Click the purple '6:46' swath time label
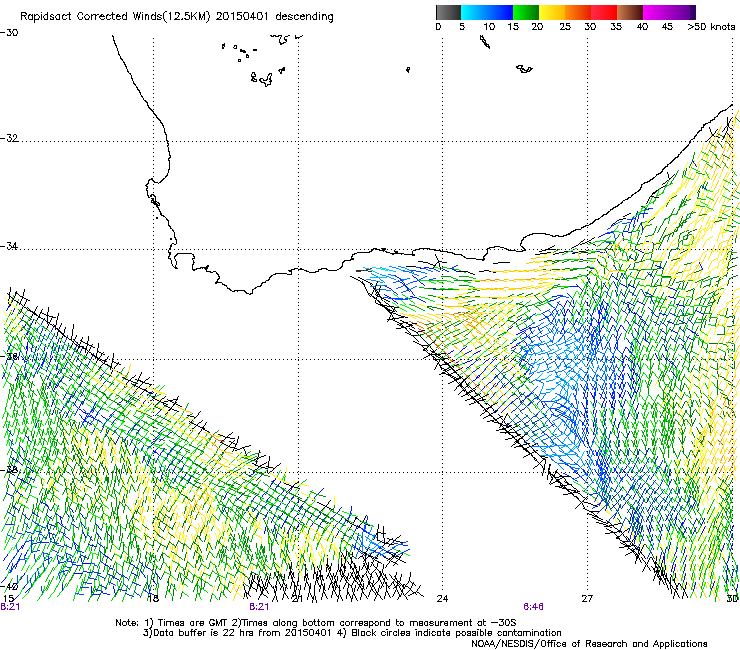740x650 pixels. tap(533, 607)
